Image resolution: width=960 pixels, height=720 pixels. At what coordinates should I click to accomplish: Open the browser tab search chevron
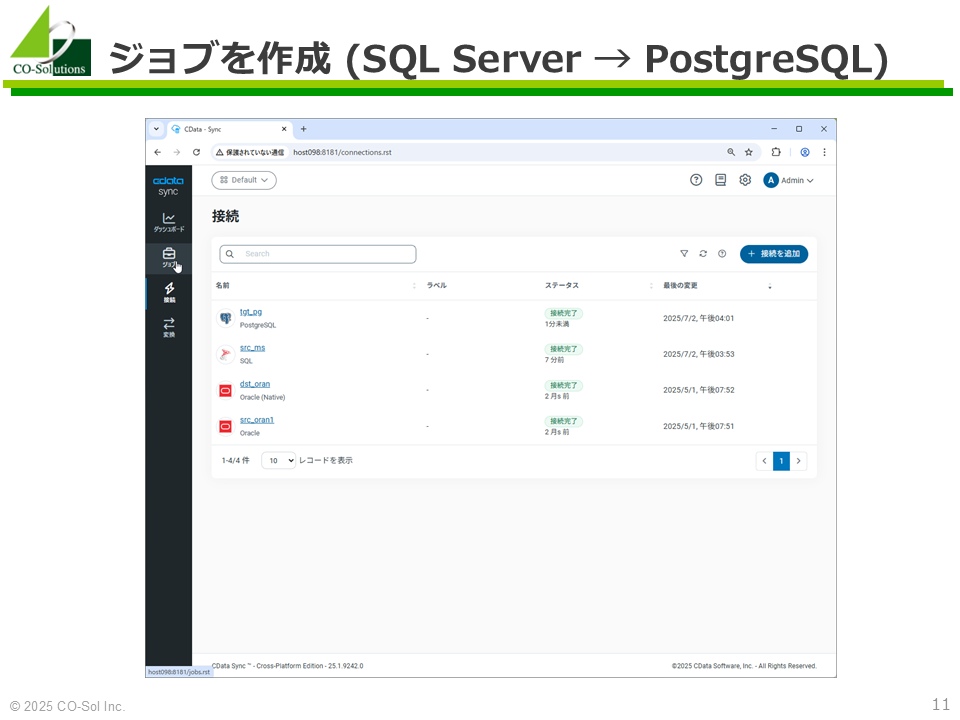click(156, 129)
